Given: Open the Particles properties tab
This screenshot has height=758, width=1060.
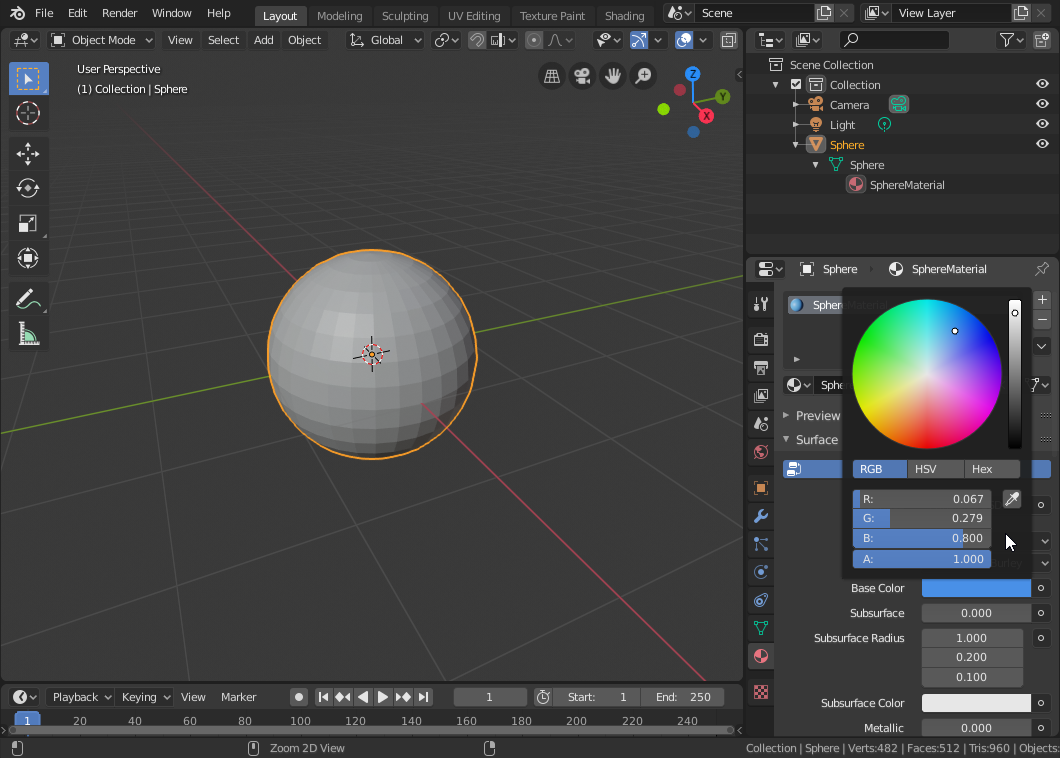Looking at the screenshot, I should pos(761,544).
